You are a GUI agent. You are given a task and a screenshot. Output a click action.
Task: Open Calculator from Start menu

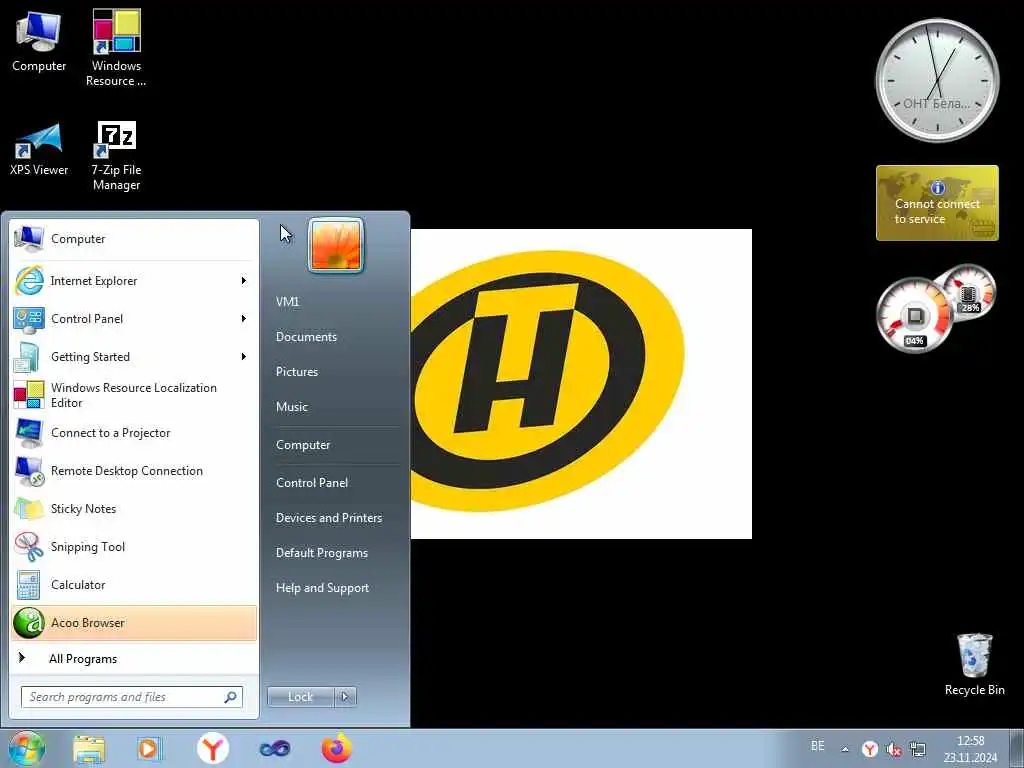(x=134, y=584)
